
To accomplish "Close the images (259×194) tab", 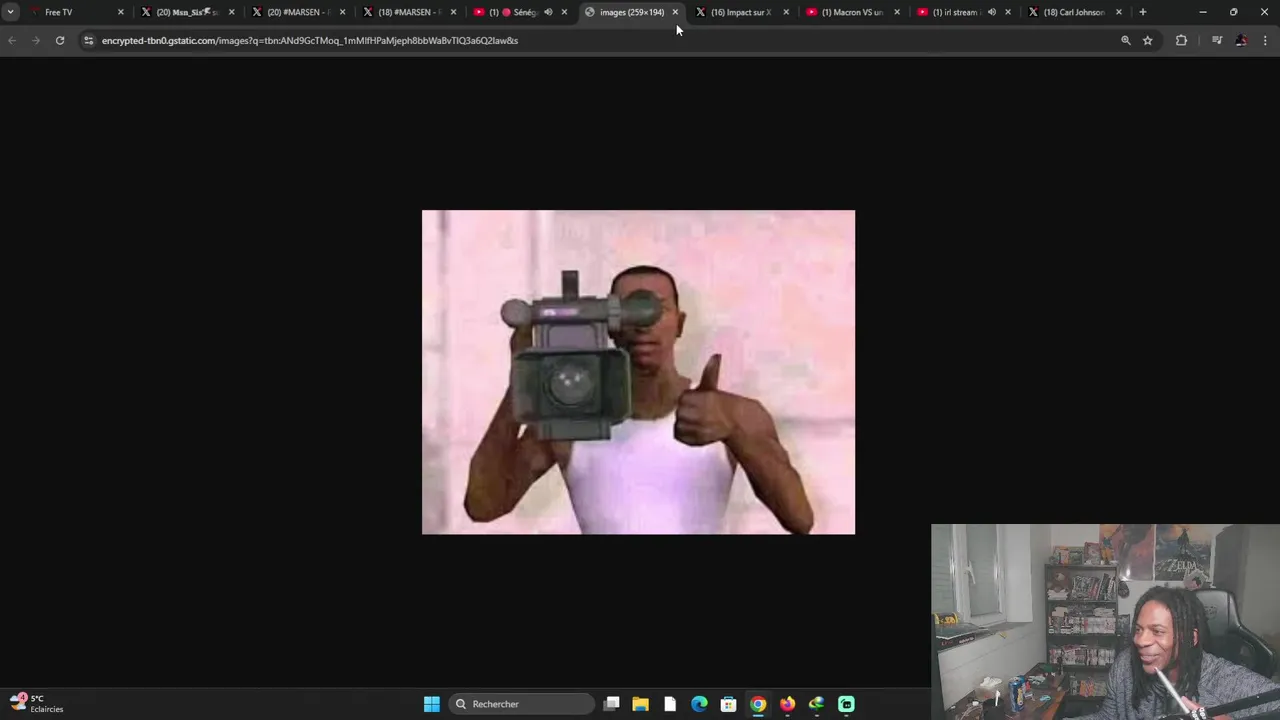I will pos(675,12).
